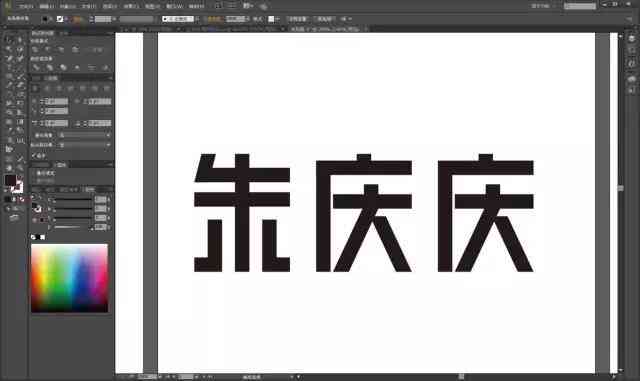The width and height of the screenshot is (640, 381).
Task: Click the Crop pathfinder icon
Action: tap(77, 67)
